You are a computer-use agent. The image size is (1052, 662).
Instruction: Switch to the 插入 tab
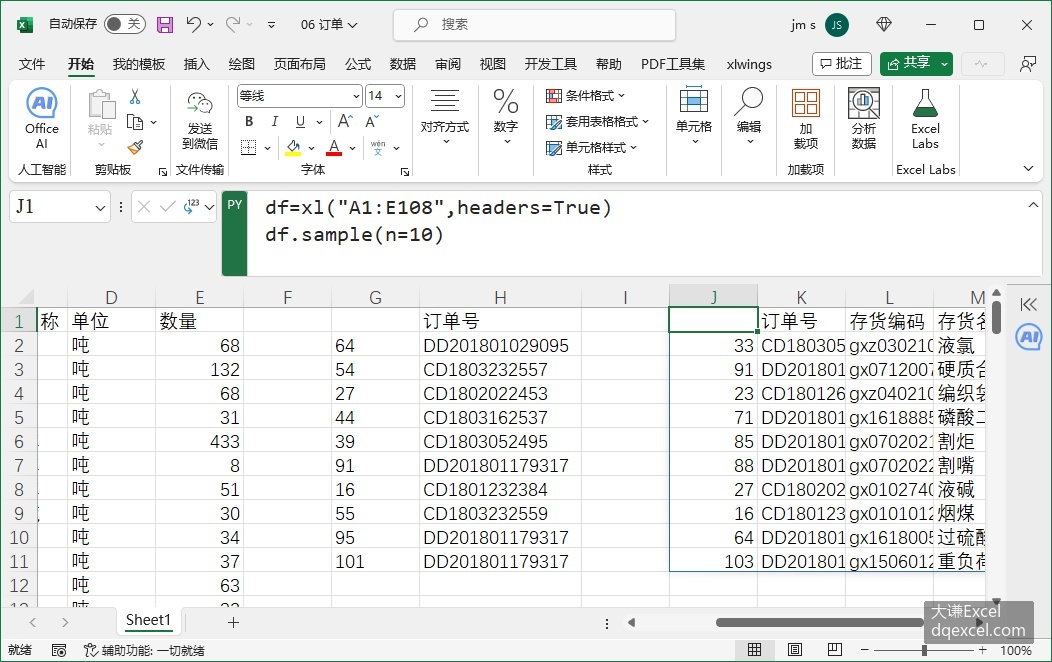click(x=196, y=64)
